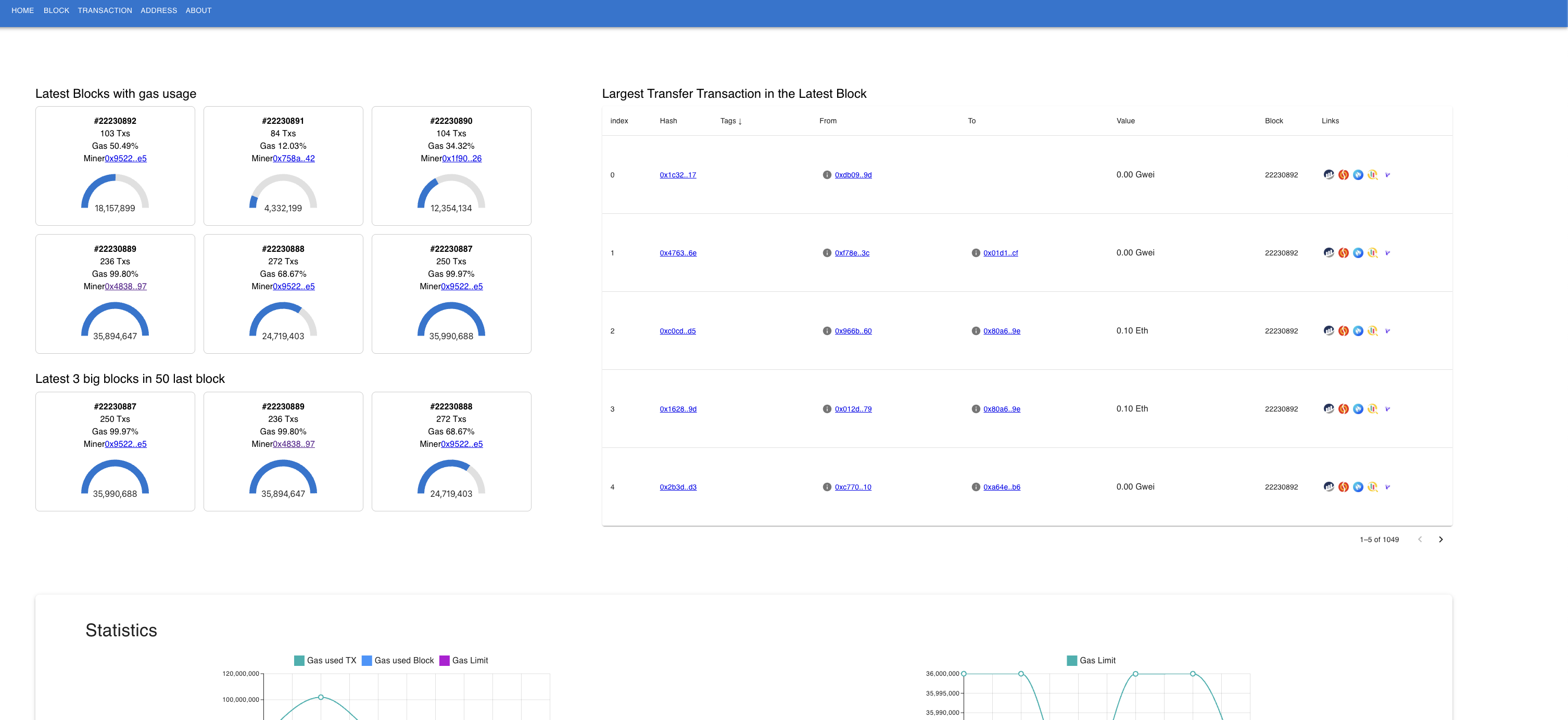The width and height of the screenshot is (1568, 720).
Task: Go to next page of transactions
Action: (1440, 539)
